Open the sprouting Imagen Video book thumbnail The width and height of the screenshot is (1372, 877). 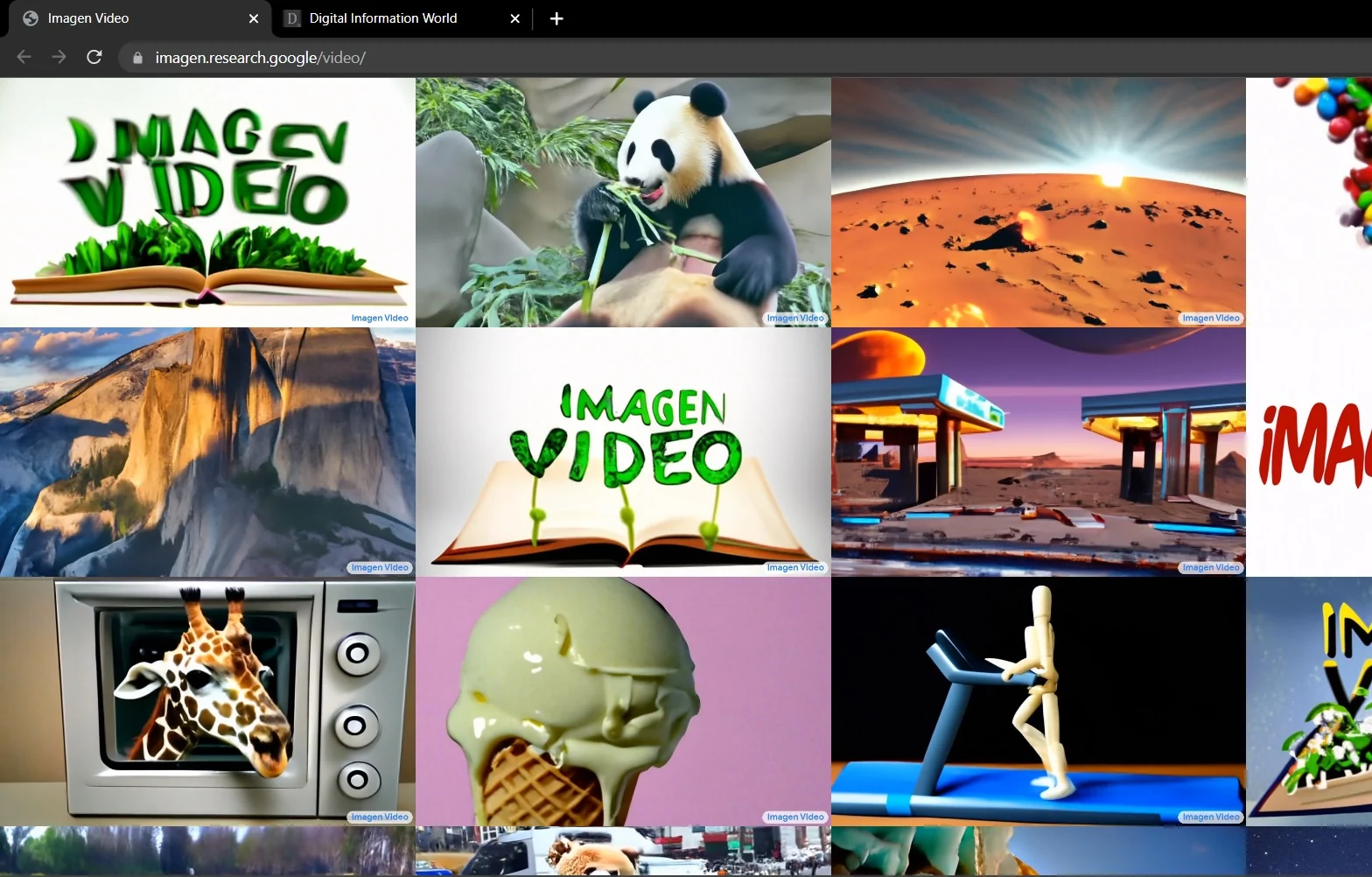(x=623, y=452)
